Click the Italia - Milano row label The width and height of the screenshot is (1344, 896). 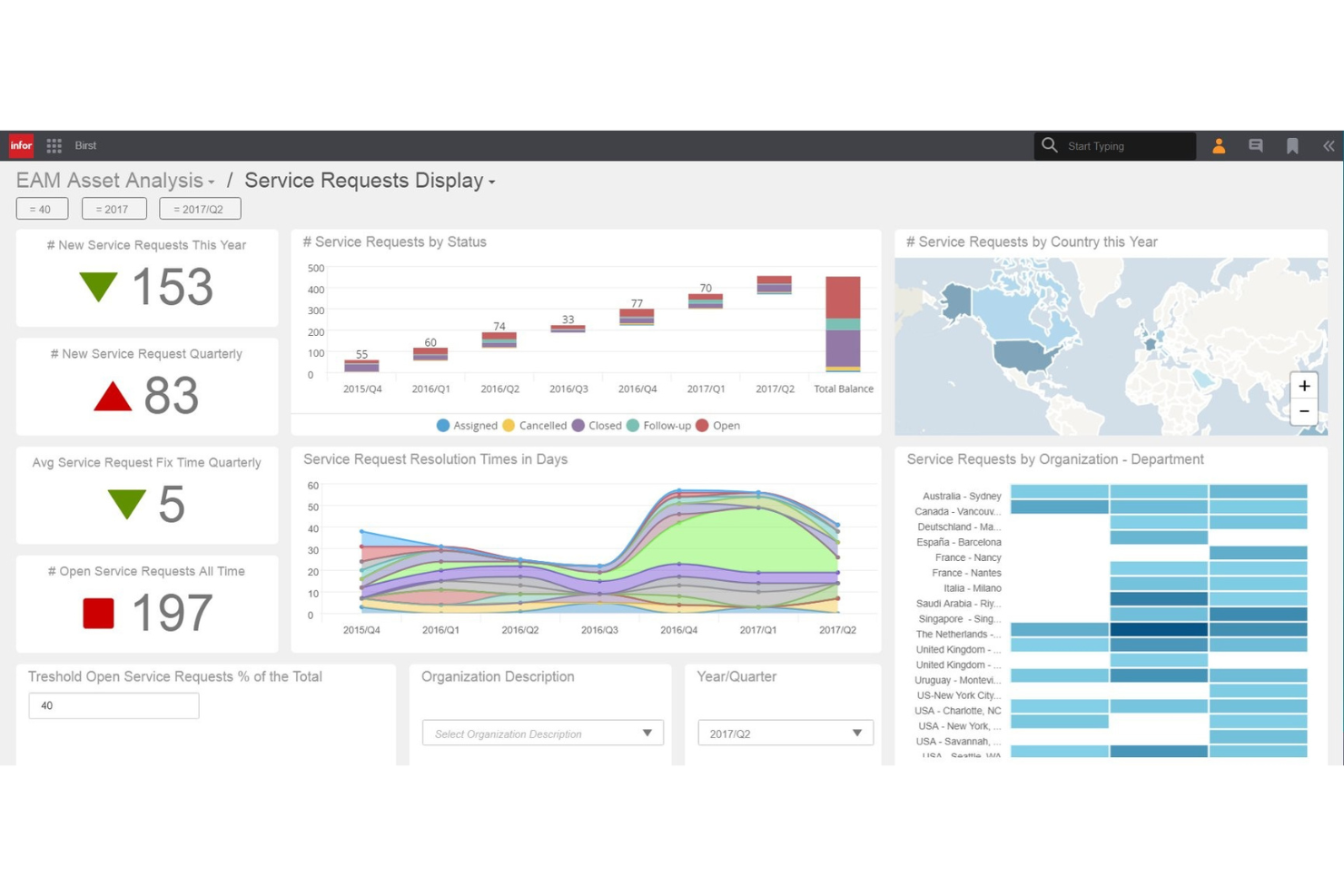coord(973,588)
